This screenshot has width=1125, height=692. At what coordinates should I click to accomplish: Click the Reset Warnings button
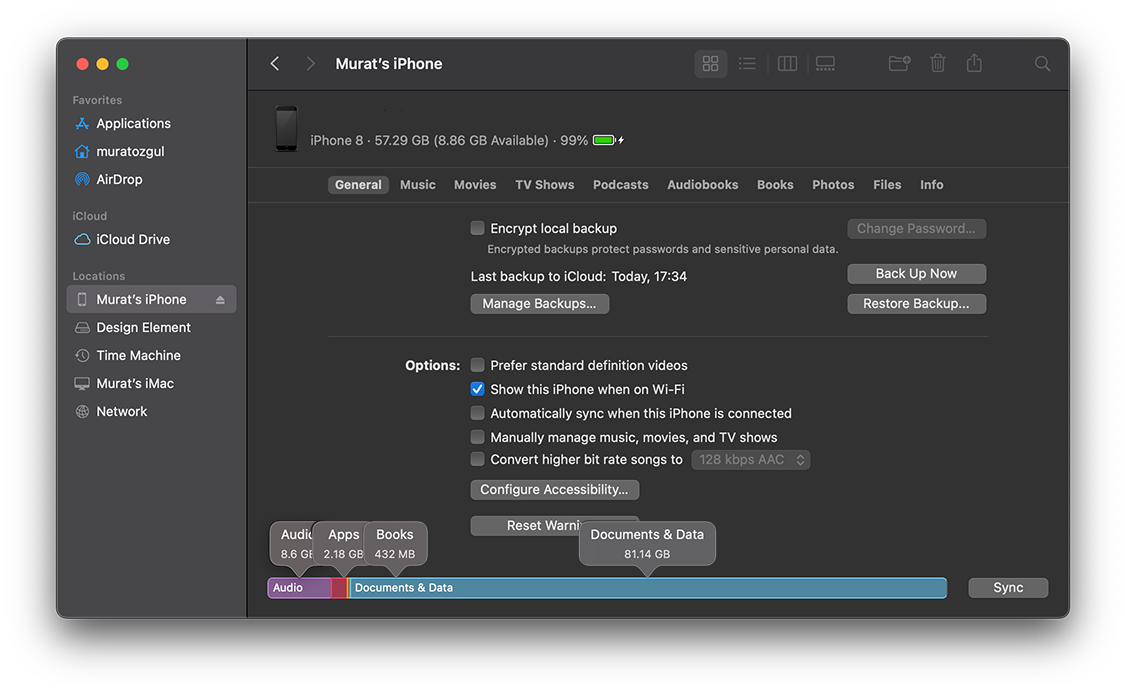point(555,525)
